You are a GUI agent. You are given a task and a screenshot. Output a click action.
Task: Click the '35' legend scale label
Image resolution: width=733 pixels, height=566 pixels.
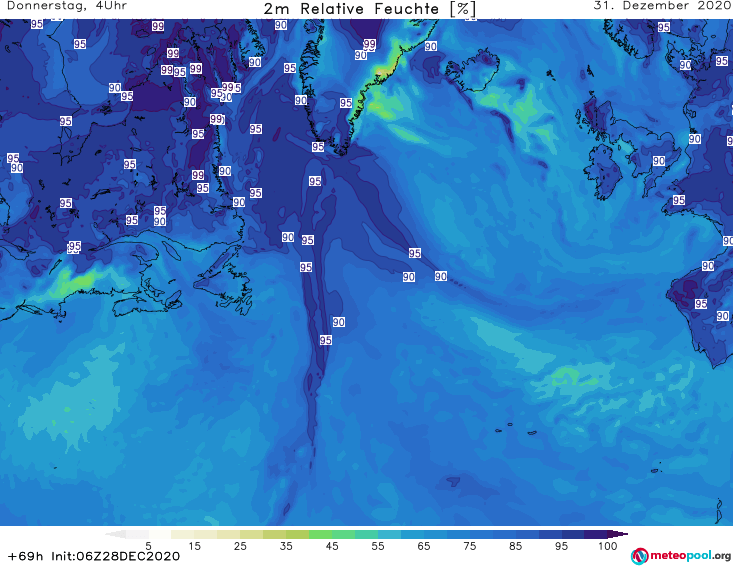click(x=286, y=546)
